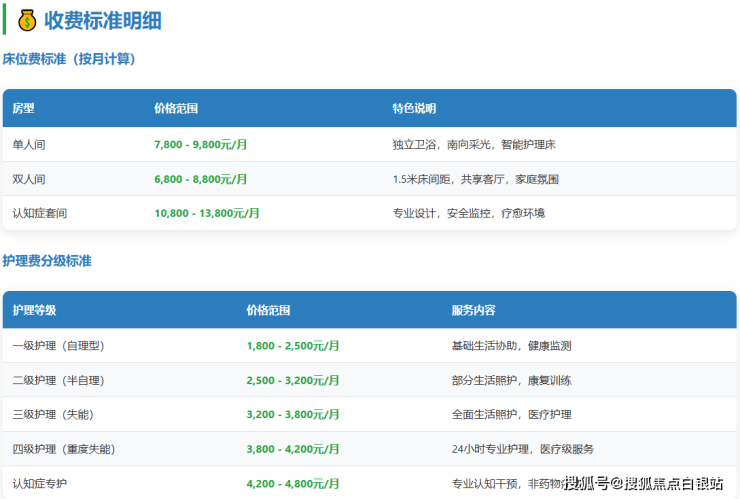Click the 护理等级 column header

[34, 310]
